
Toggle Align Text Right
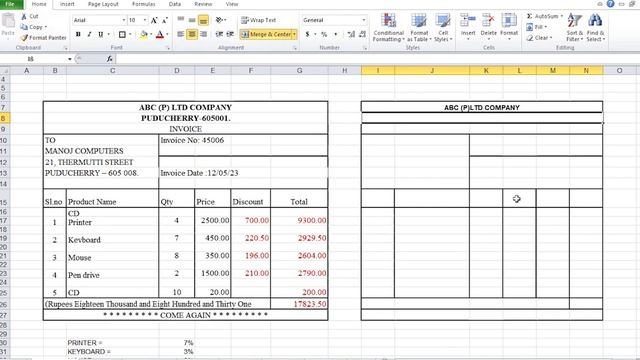203,34
